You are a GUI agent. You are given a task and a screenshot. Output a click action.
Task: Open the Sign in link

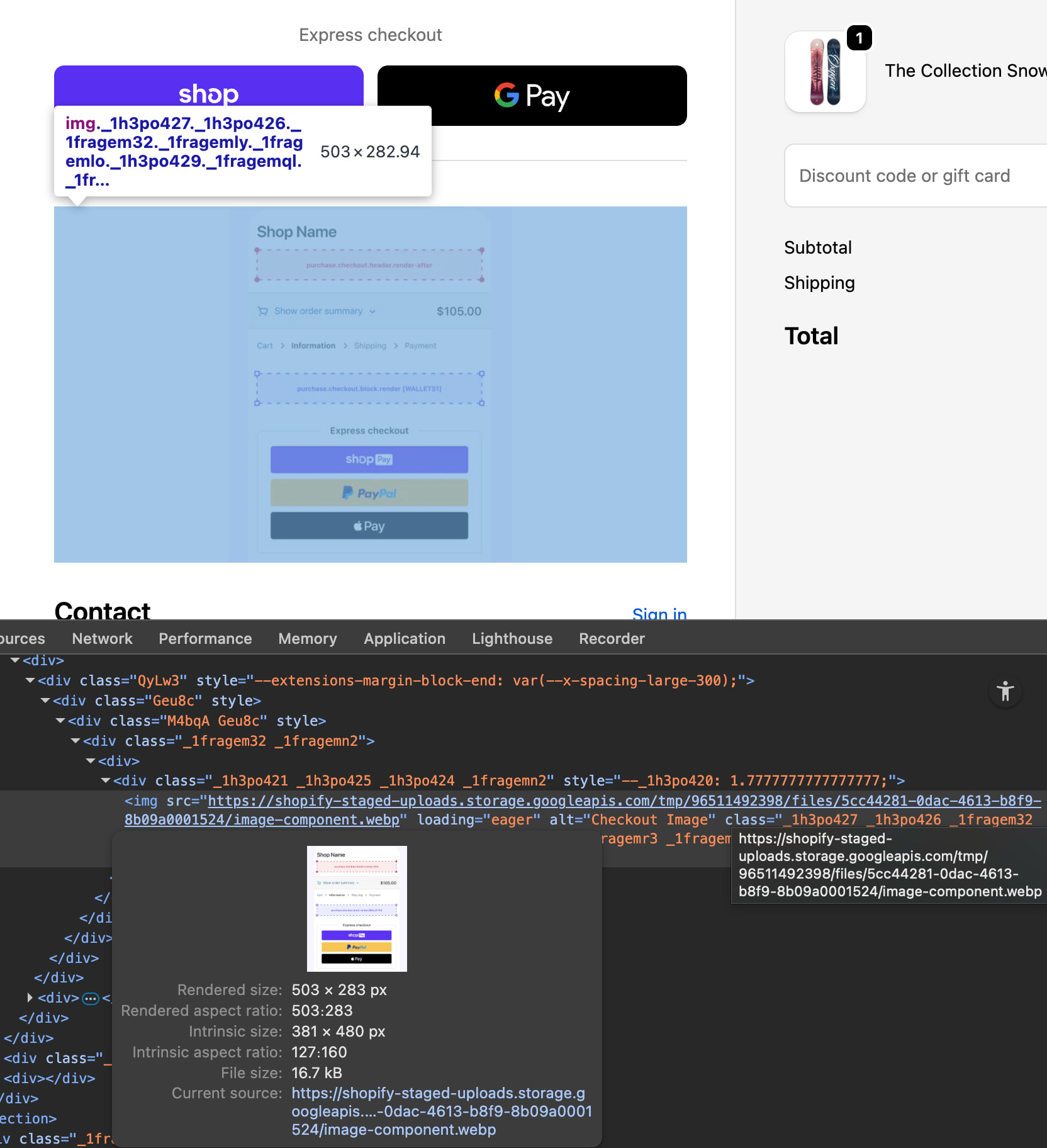click(659, 614)
